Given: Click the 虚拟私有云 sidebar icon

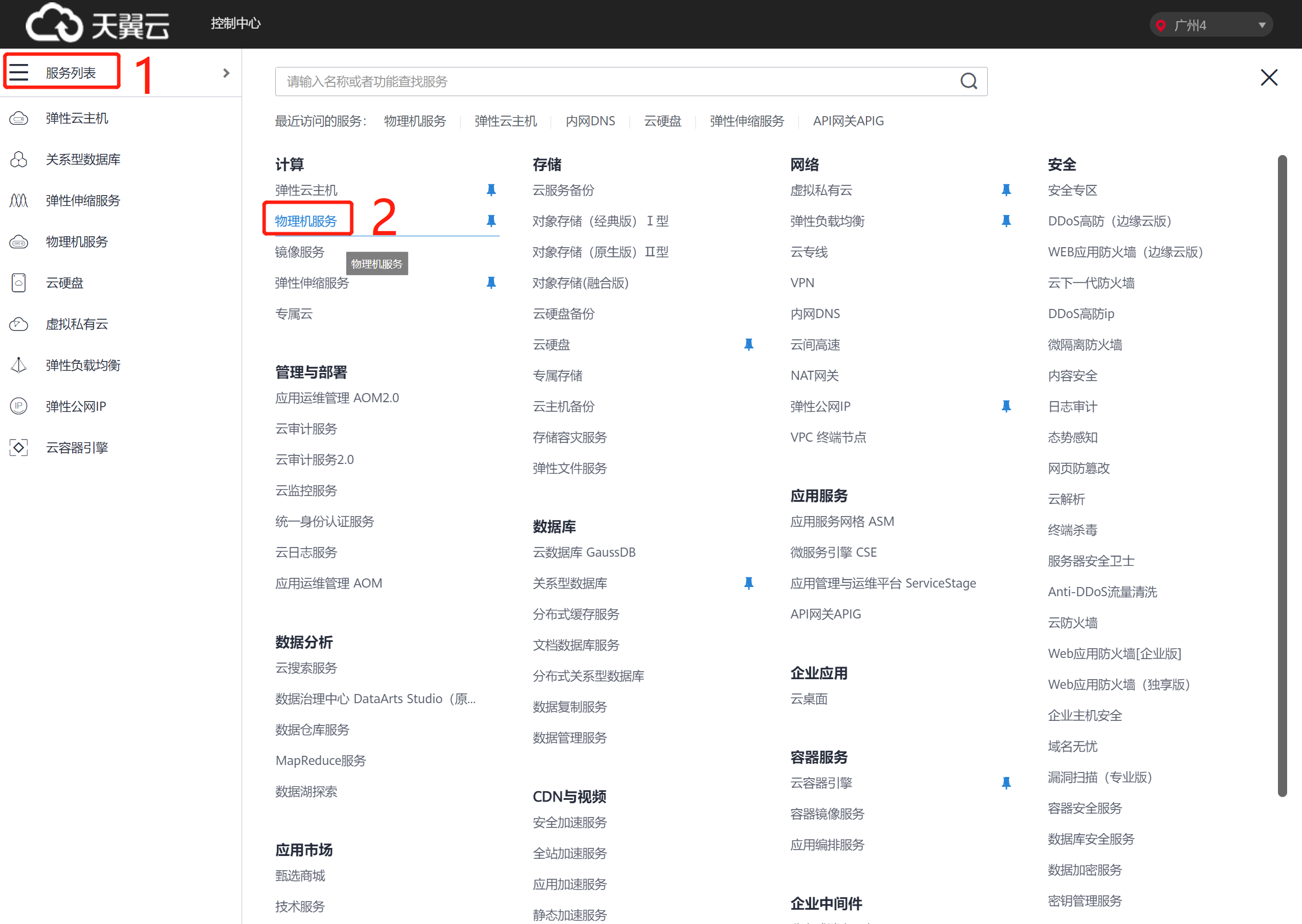Looking at the screenshot, I should point(19,324).
